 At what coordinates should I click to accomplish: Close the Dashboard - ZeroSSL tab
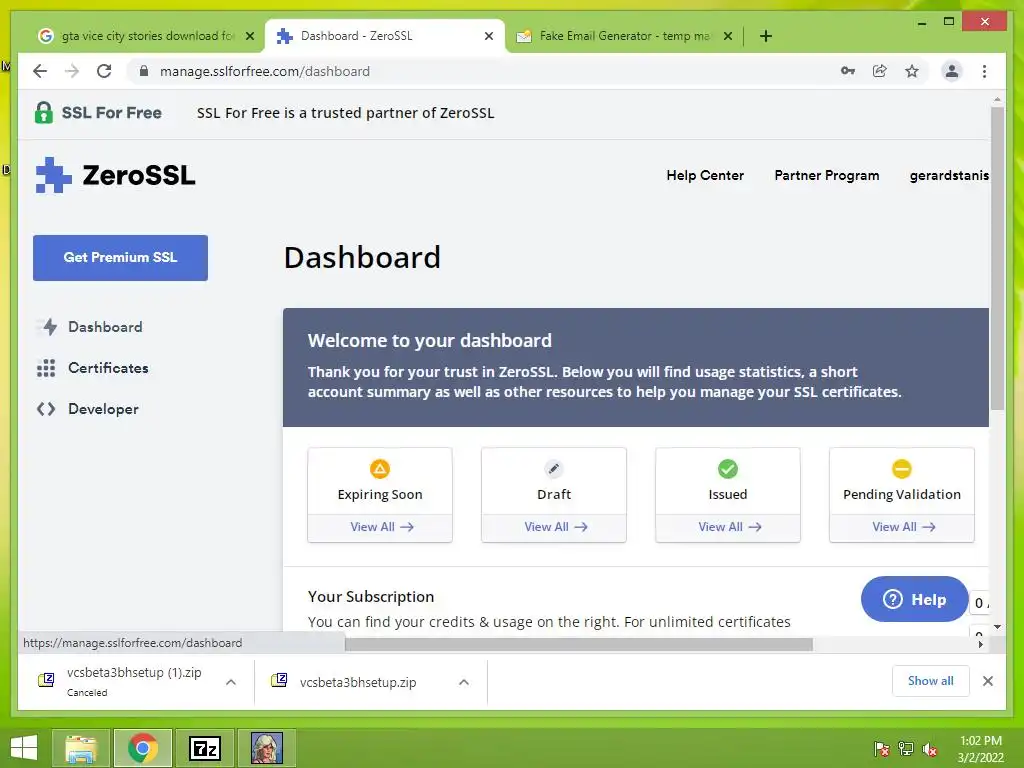coord(488,36)
